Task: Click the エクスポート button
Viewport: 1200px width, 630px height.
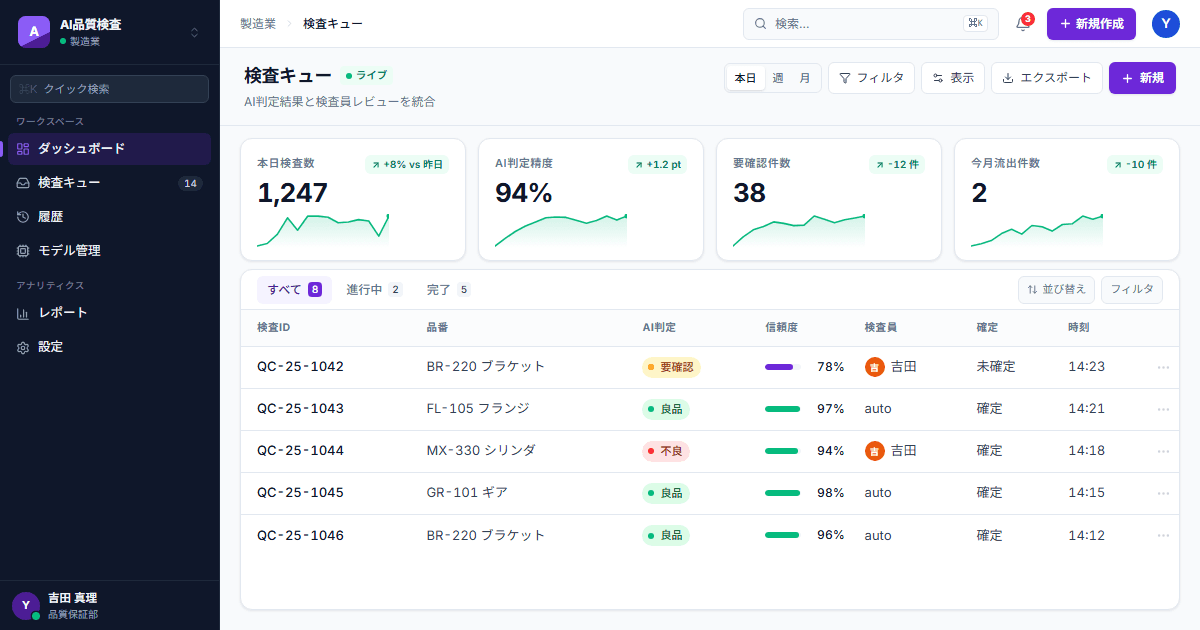Action: (1047, 78)
